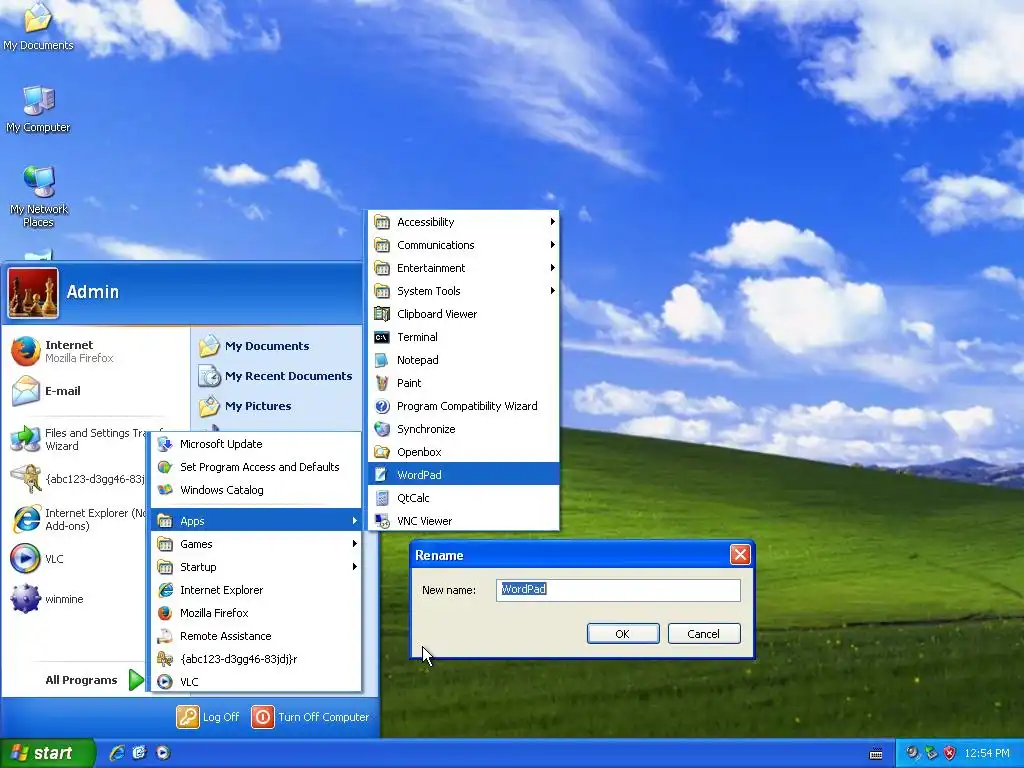Click the Admin chess user picture

(33, 293)
